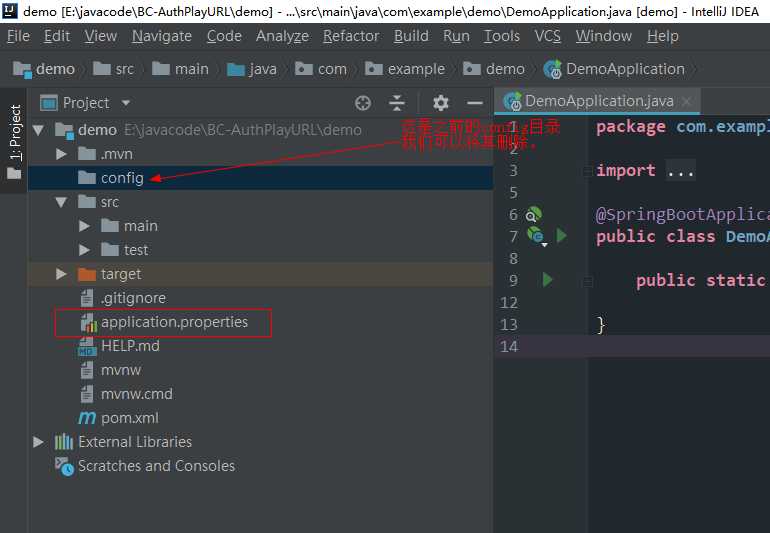Click the Project view window icon in header
770x533 pixels.
click(x=49, y=103)
